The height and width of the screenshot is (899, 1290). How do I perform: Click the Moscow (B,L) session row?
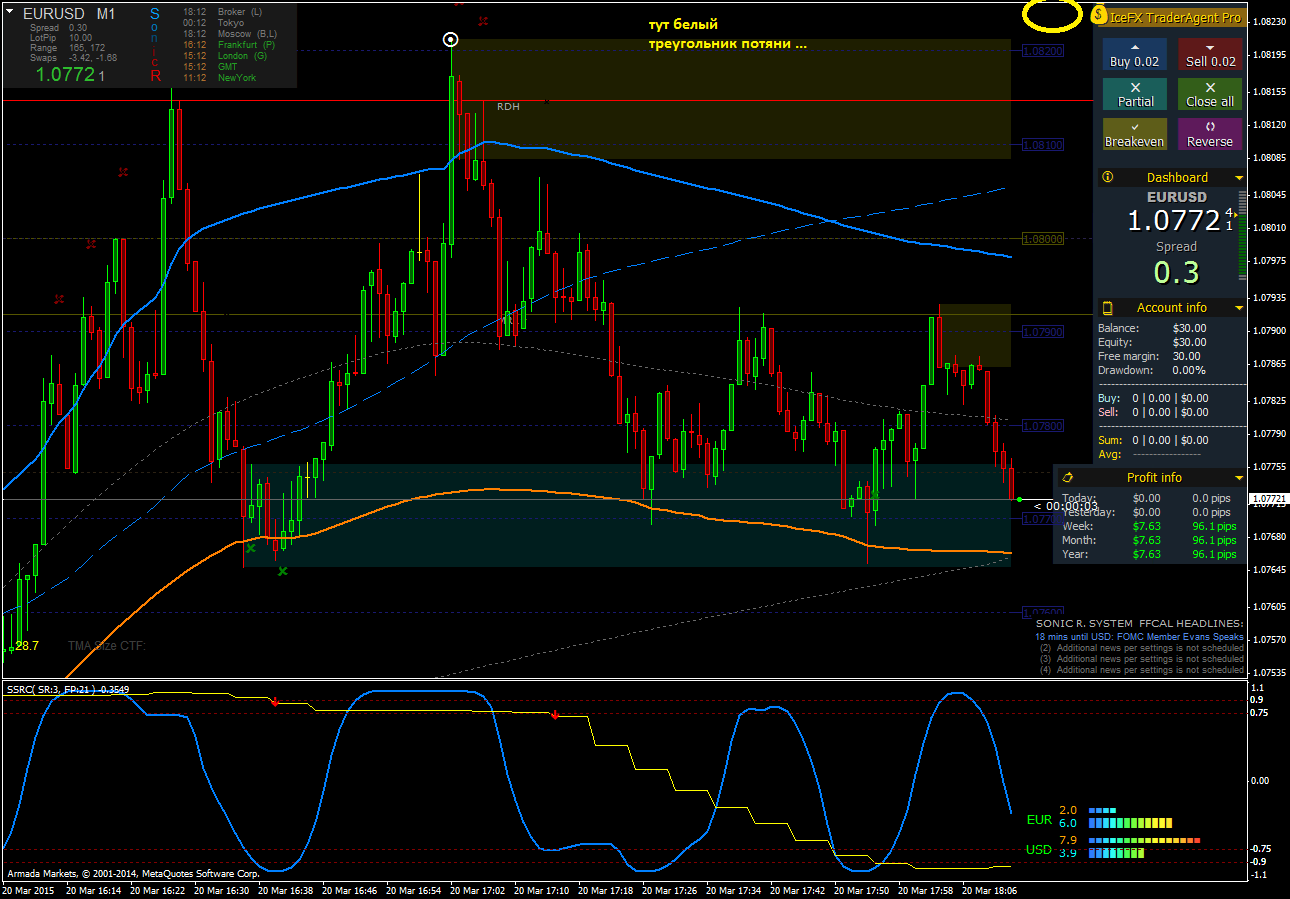tap(231, 34)
